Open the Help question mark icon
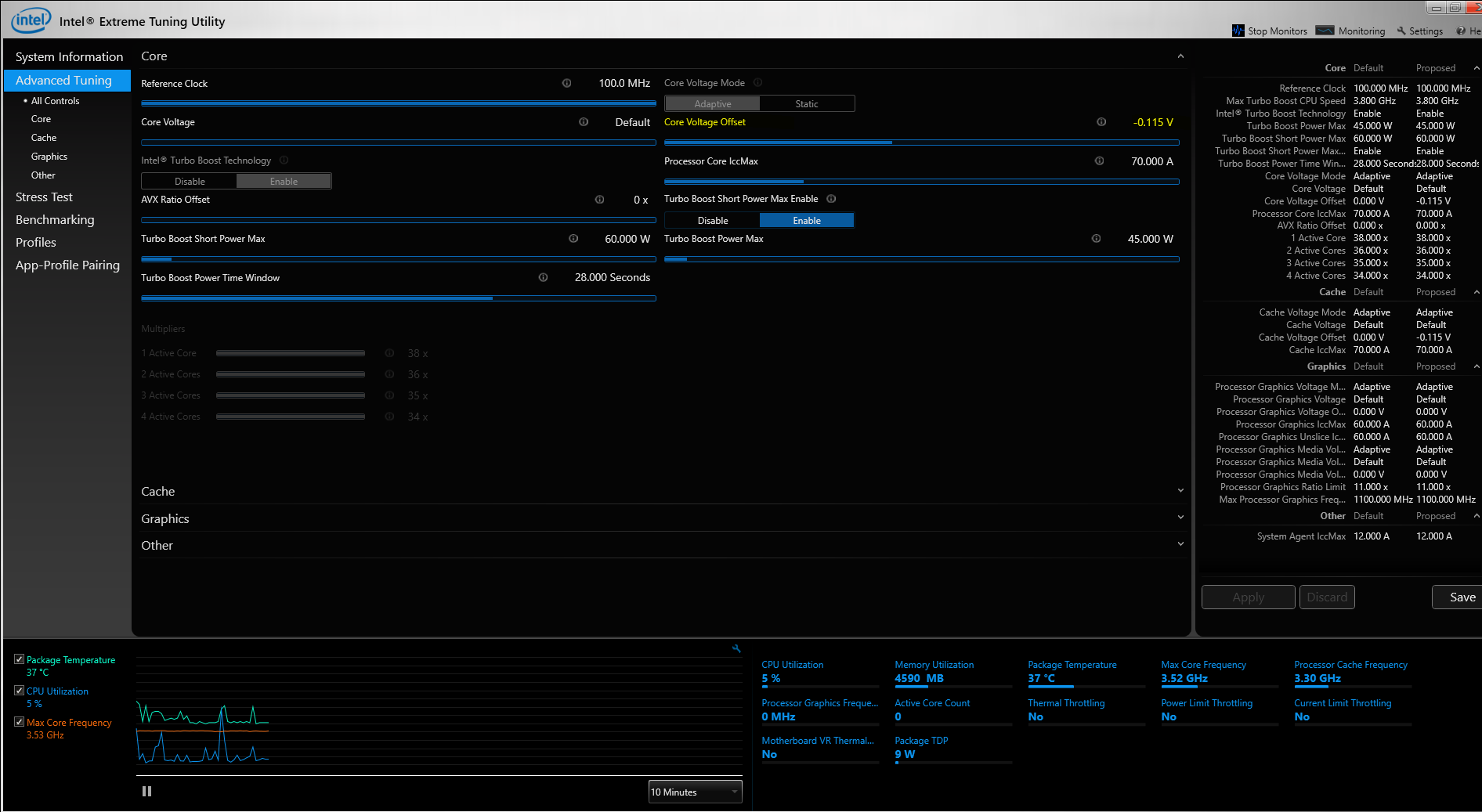 pos(1461,31)
